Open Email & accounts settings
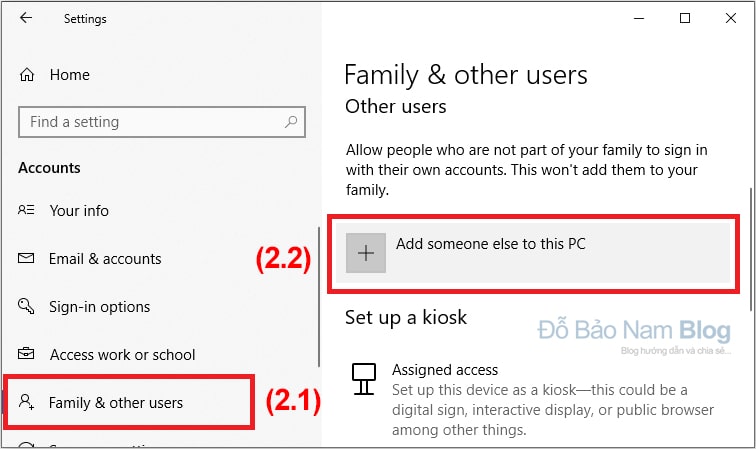756x449 pixels. [105, 259]
